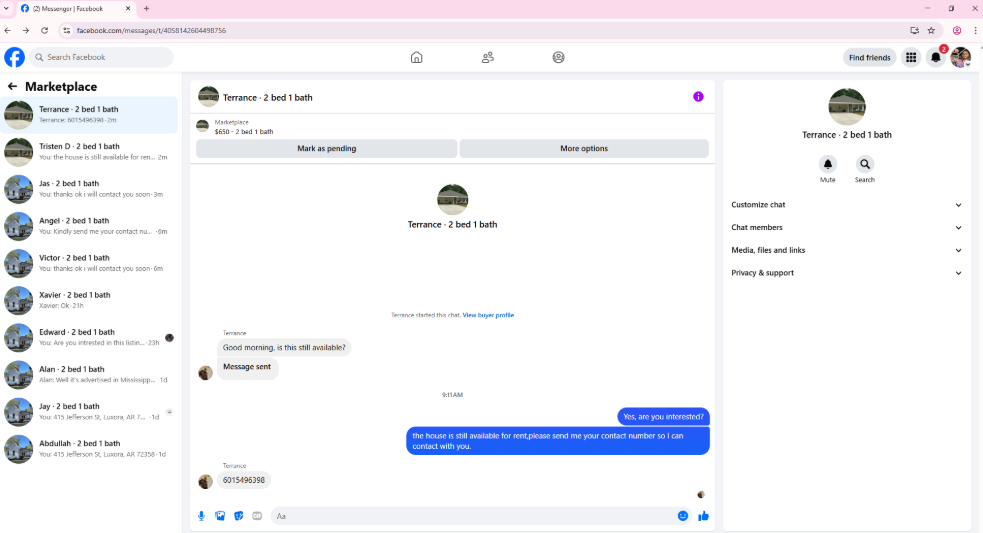Screen dimensions: 983x533
Task: Open conversation information purple icon
Action: [698, 97]
